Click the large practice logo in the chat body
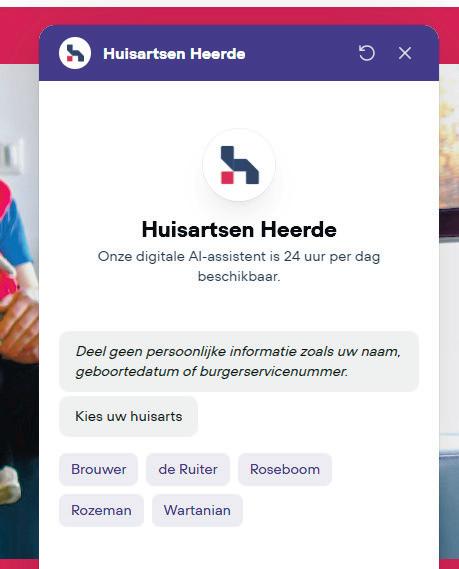Viewport: 459px width, 569px height. coord(239,165)
